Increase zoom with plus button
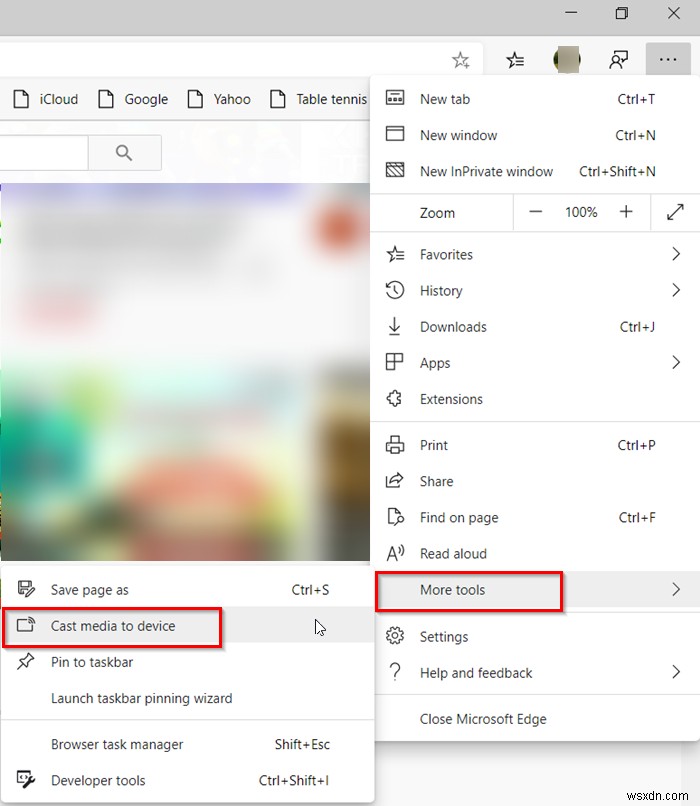 (626, 212)
